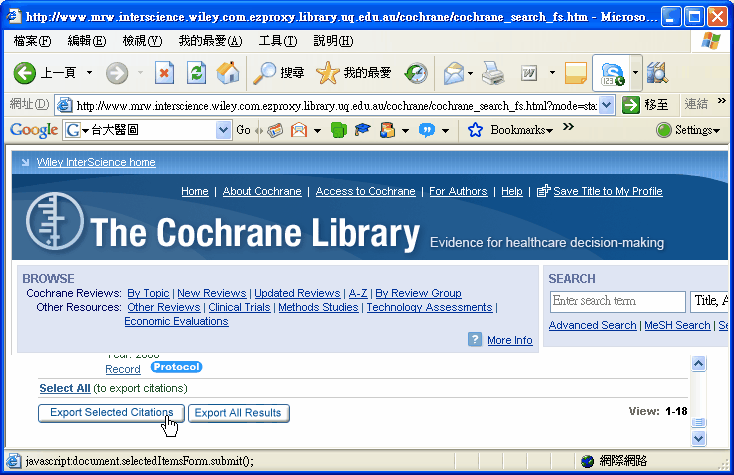The image size is (734, 475).
Task: Open the Search magnifier toolbar button
Action: [279, 73]
